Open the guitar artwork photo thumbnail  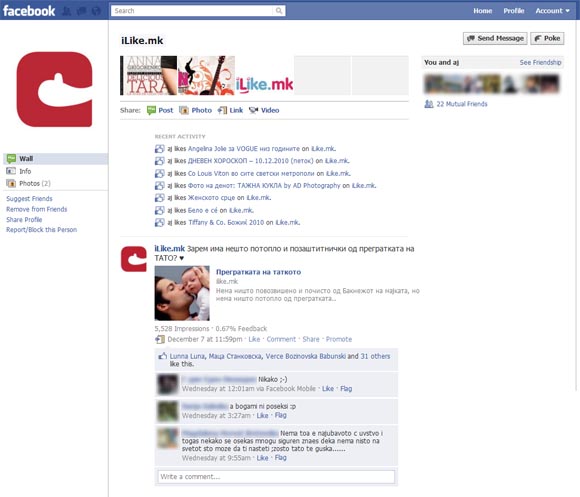point(206,75)
